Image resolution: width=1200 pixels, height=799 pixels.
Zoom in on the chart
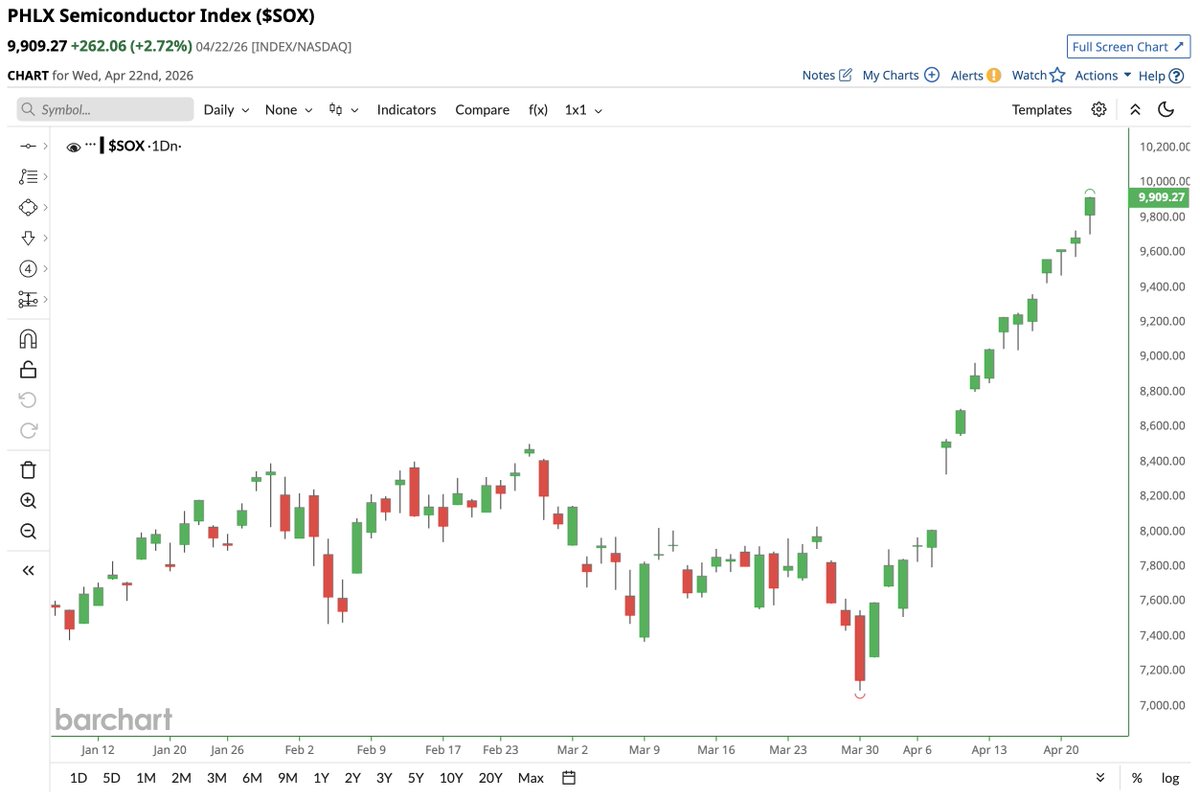tap(28, 501)
